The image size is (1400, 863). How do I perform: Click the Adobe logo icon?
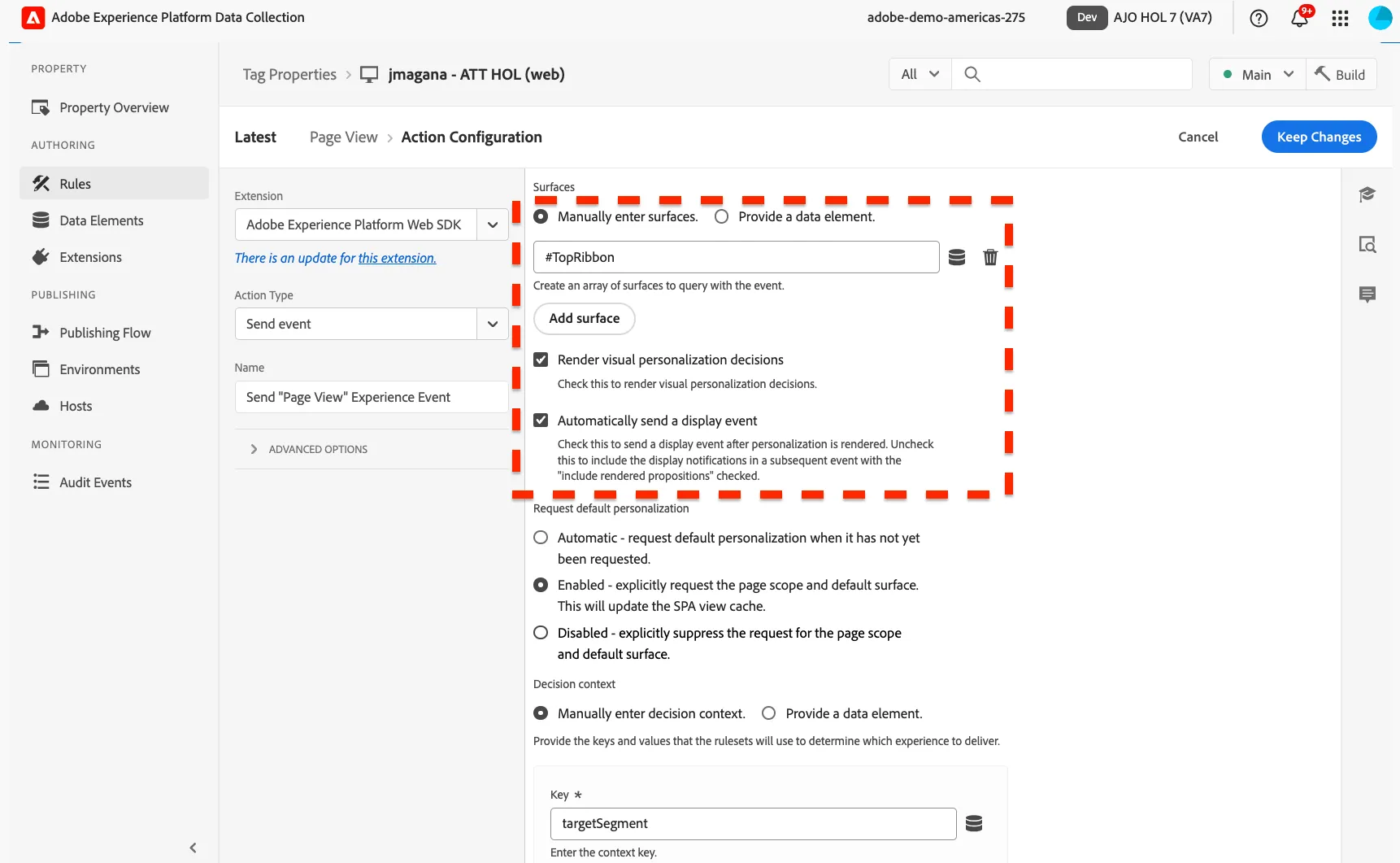click(x=33, y=17)
